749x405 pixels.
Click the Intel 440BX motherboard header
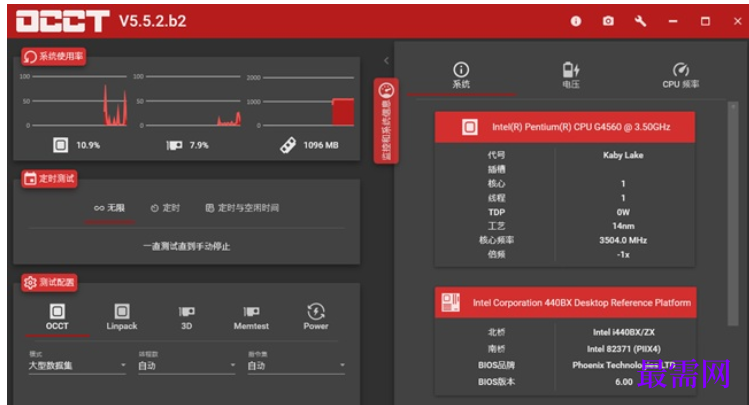(x=566, y=302)
